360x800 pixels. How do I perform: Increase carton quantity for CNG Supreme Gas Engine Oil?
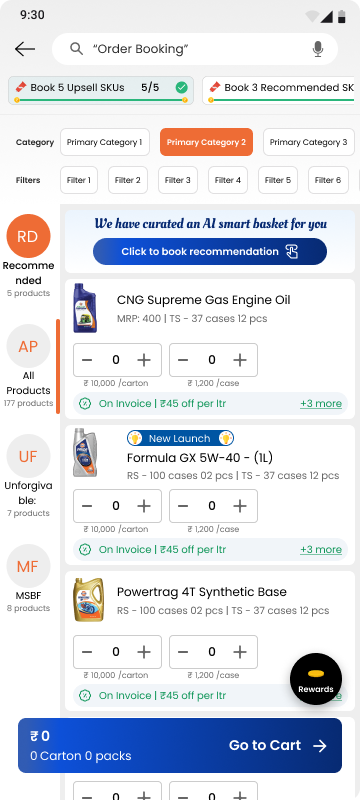pos(144,360)
